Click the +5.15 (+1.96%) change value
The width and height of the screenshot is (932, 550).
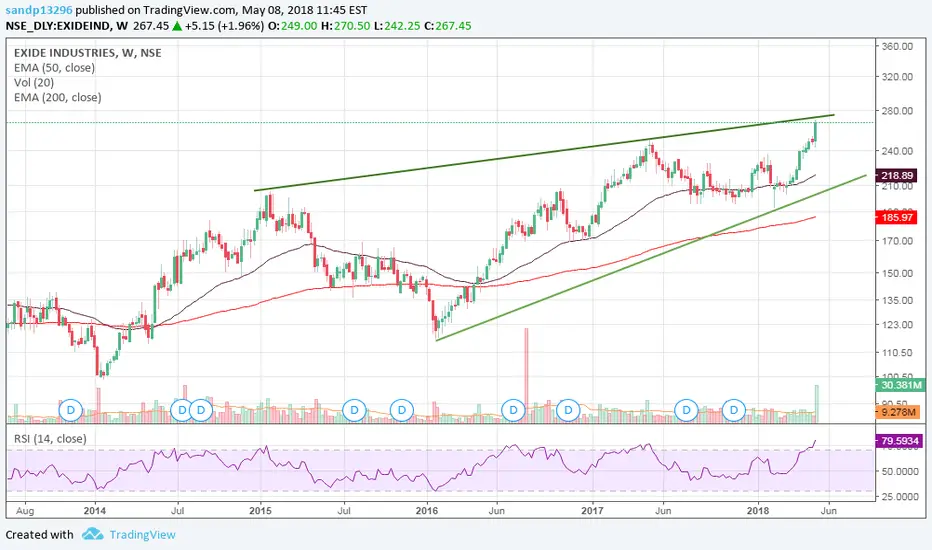[224, 26]
